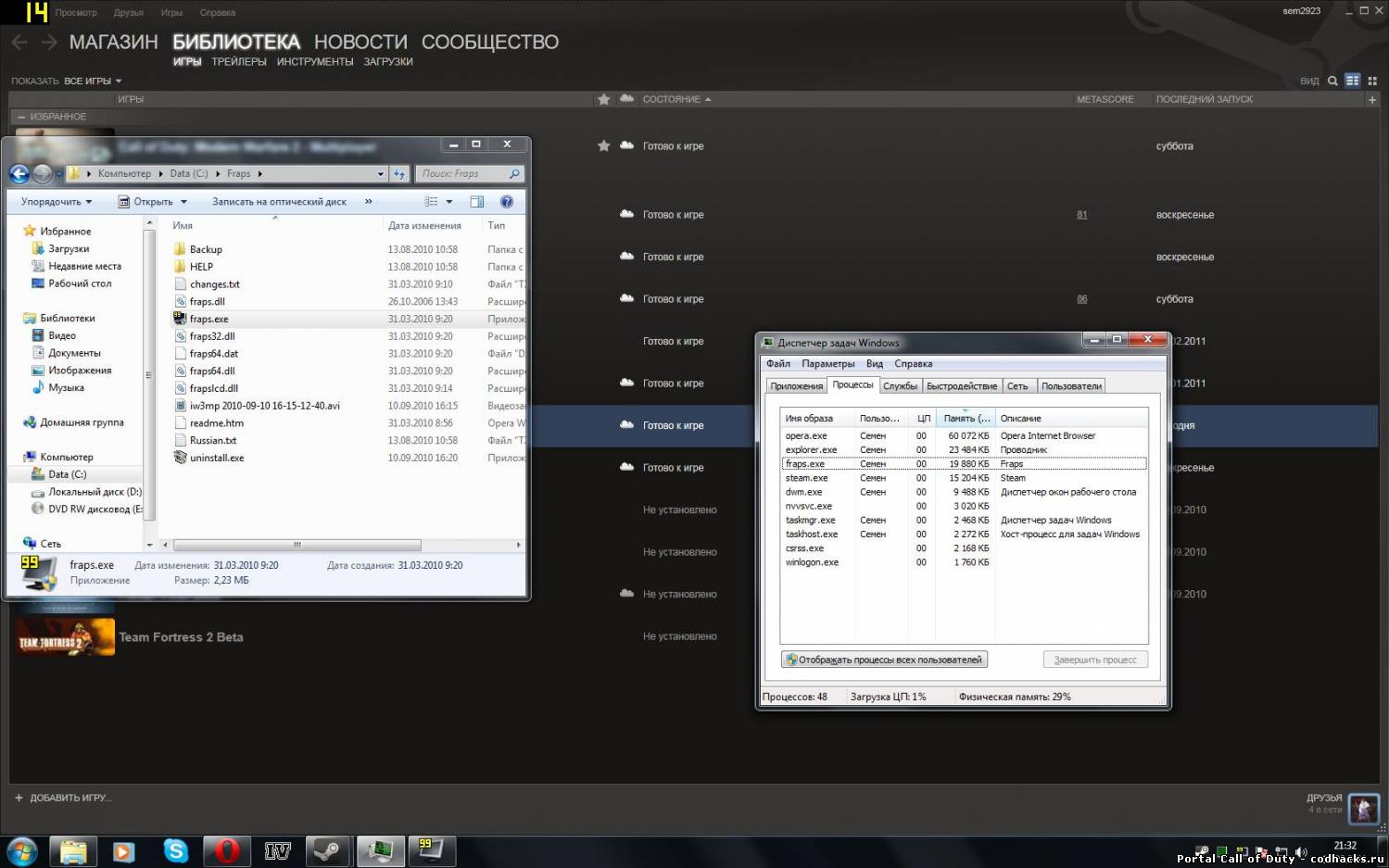Click Записать на оптический диск button

coord(279,201)
